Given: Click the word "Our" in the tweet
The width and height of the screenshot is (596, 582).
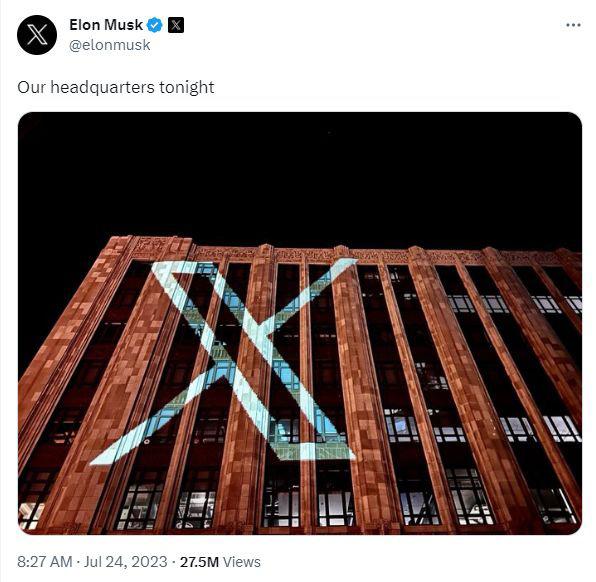Looking at the screenshot, I should [32, 87].
